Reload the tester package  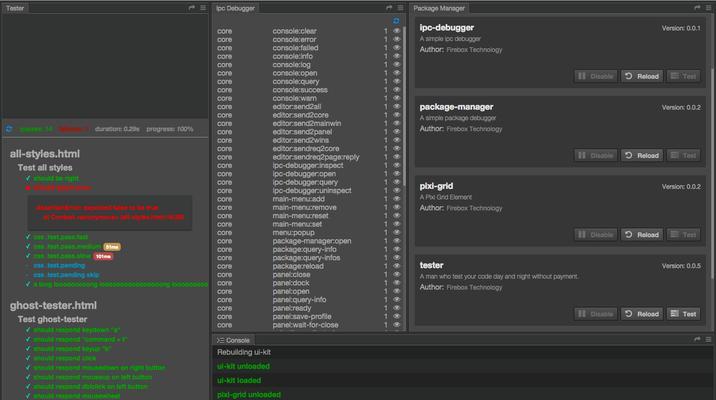(x=642, y=314)
